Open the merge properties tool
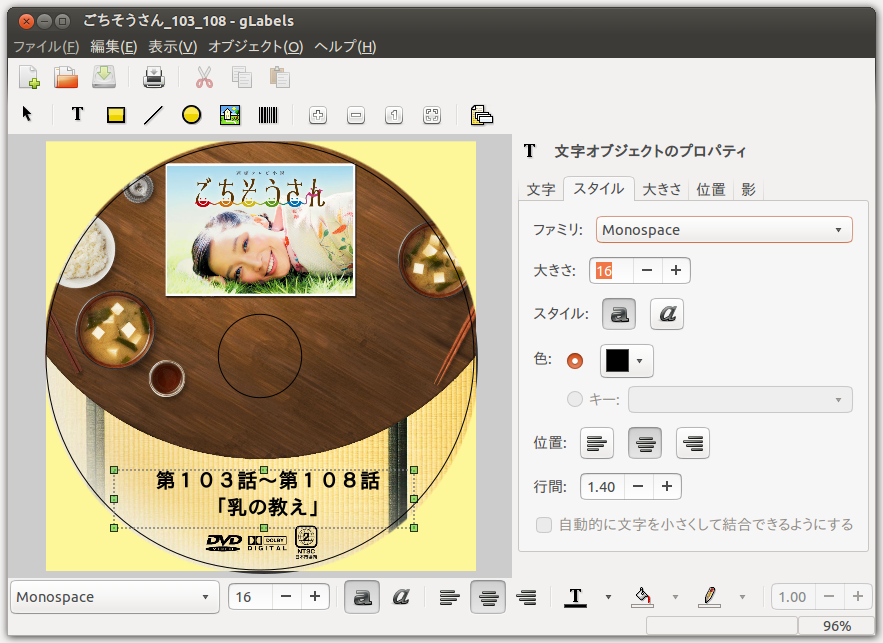This screenshot has width=883, height=643. (x=481, y=115)
